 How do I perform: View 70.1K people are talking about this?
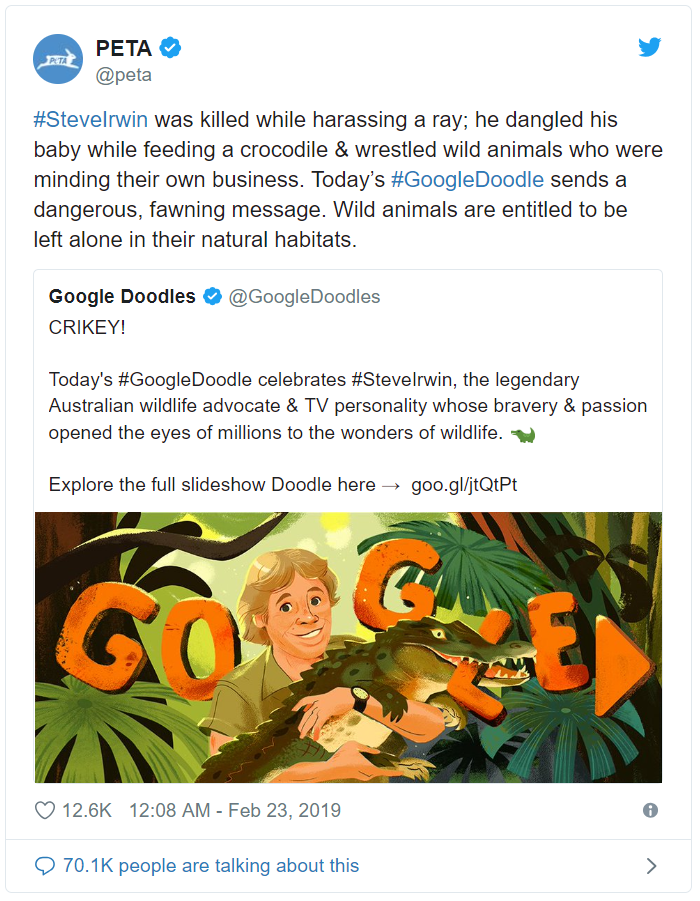tap(211, 865)
